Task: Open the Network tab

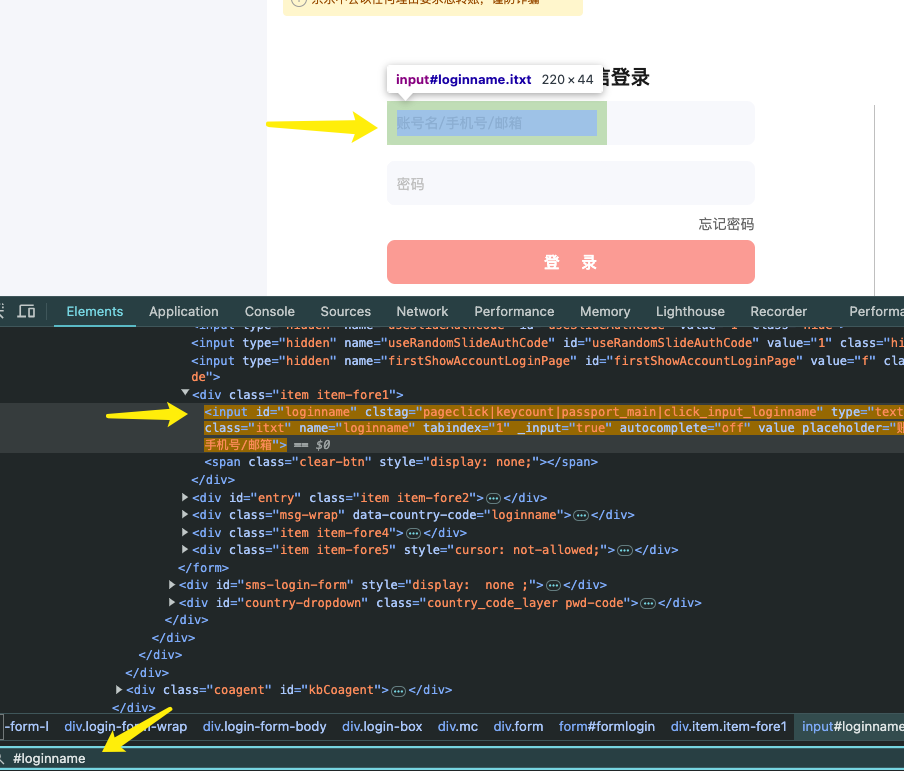Action: pos(422,311)
